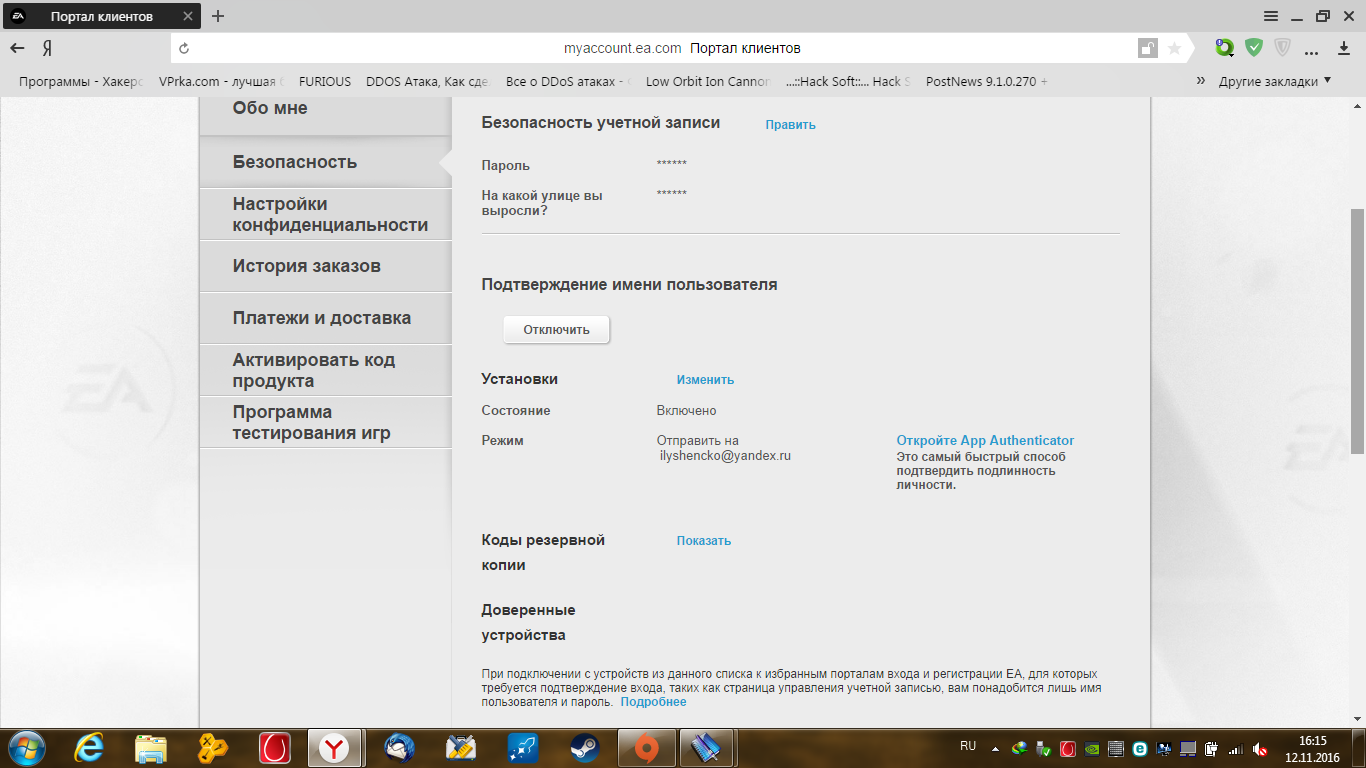Click the green shield checkmark extension
Viewport: 1366px width, 768px height.
1254,47
